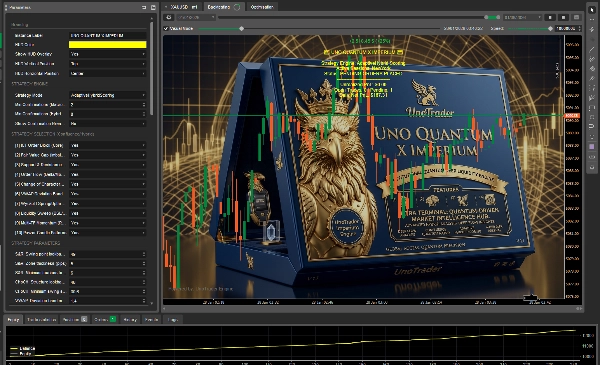
Task: Switch to the Backtesting tab
Action: pyautogui.click(x=223, y=7)
